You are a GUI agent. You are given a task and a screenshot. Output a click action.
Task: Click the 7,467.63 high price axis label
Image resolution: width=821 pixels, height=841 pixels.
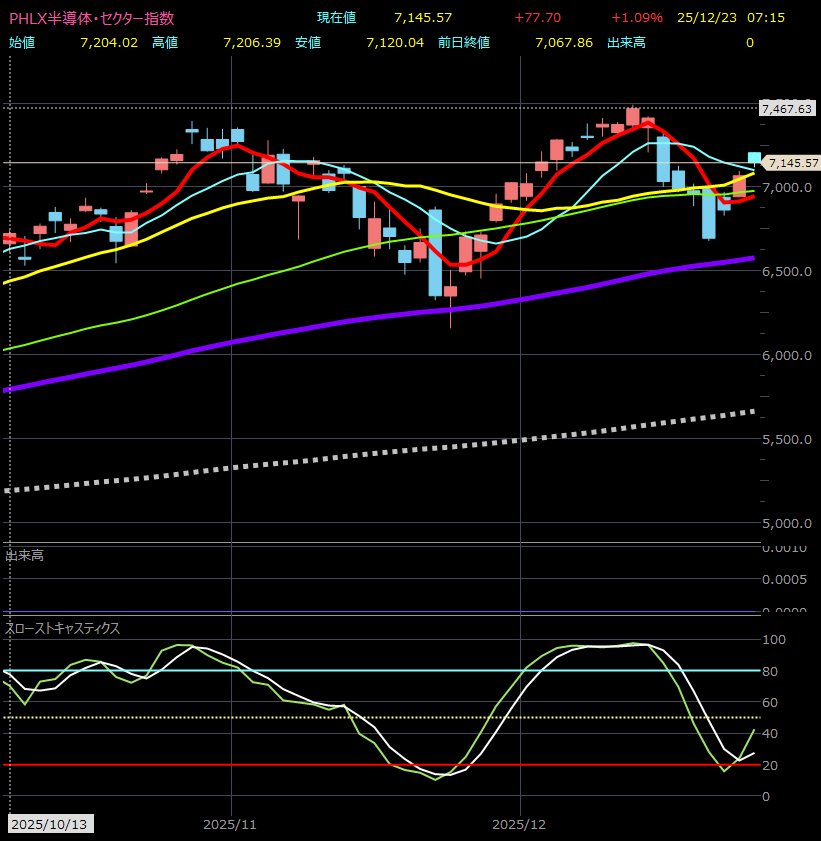click(786, 109)
